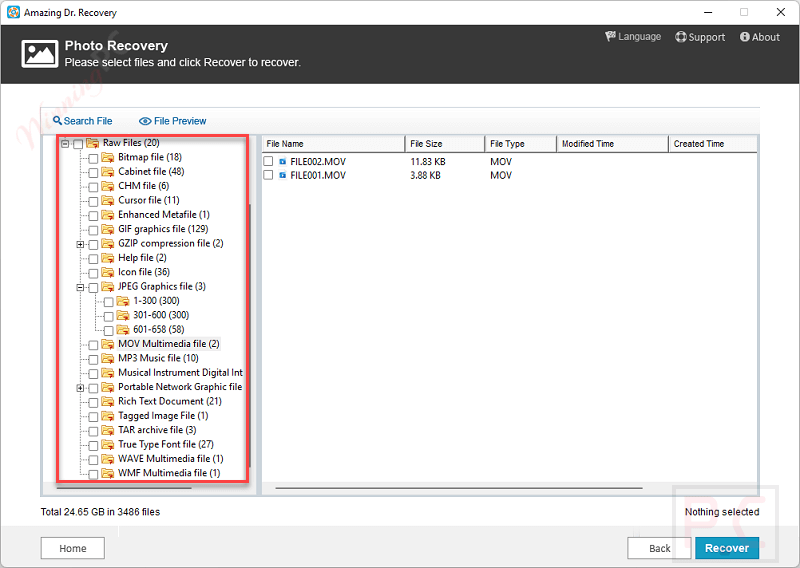
Task: Check the FILE002.MOV checkbox
Action: (268, 161)
